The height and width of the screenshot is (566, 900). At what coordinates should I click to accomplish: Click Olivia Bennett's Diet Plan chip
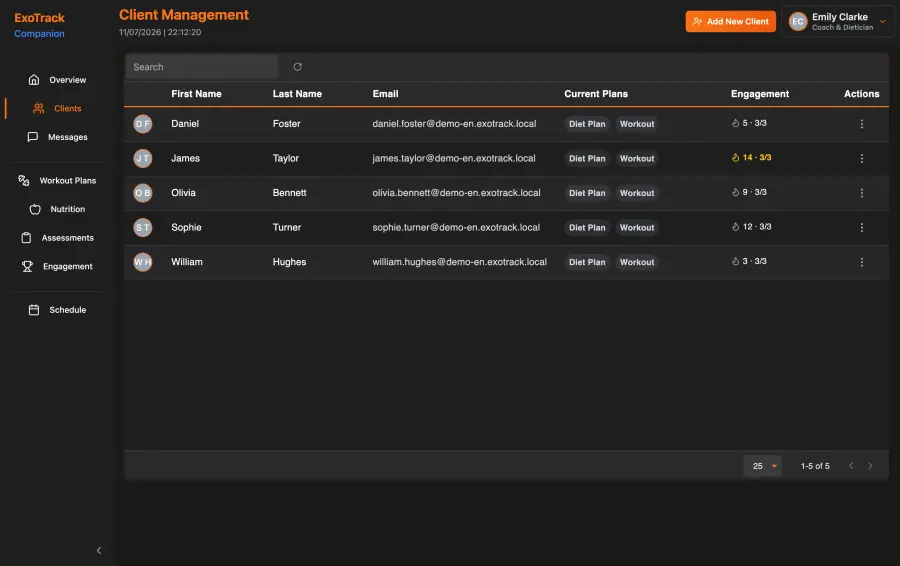click(x=587, y=193)
